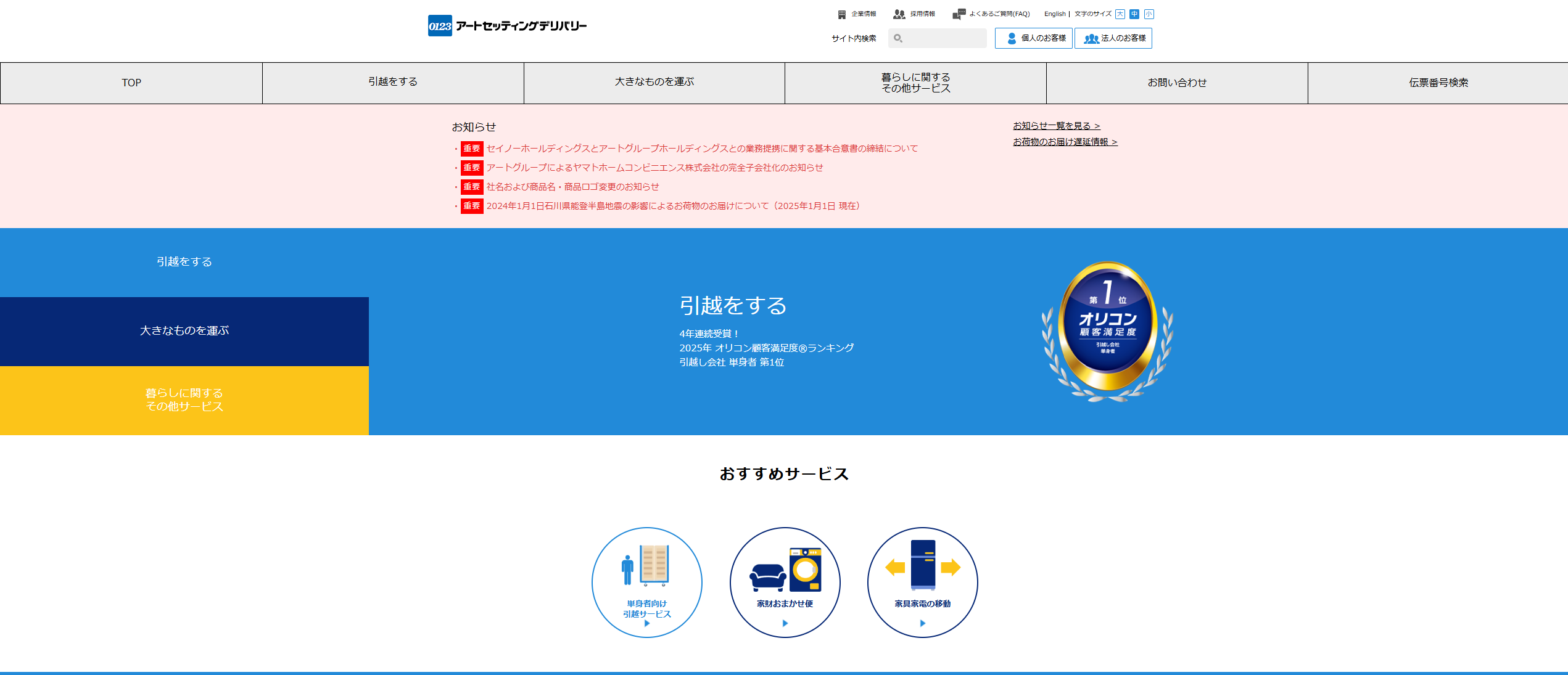Screen dimensions: 1568x675
Task: Click the 0123 アートセッティングデリバリー logo
Action: pos(507,26)
